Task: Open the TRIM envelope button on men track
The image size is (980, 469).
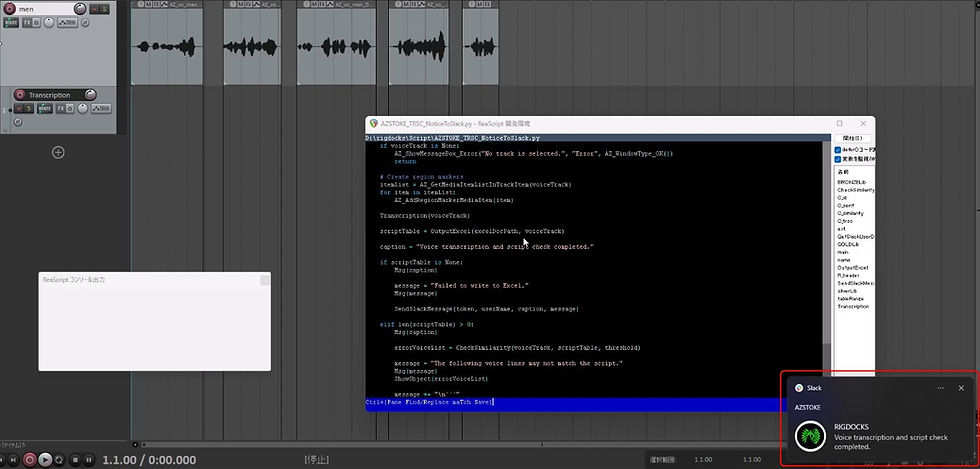Action: pos(68,22)
